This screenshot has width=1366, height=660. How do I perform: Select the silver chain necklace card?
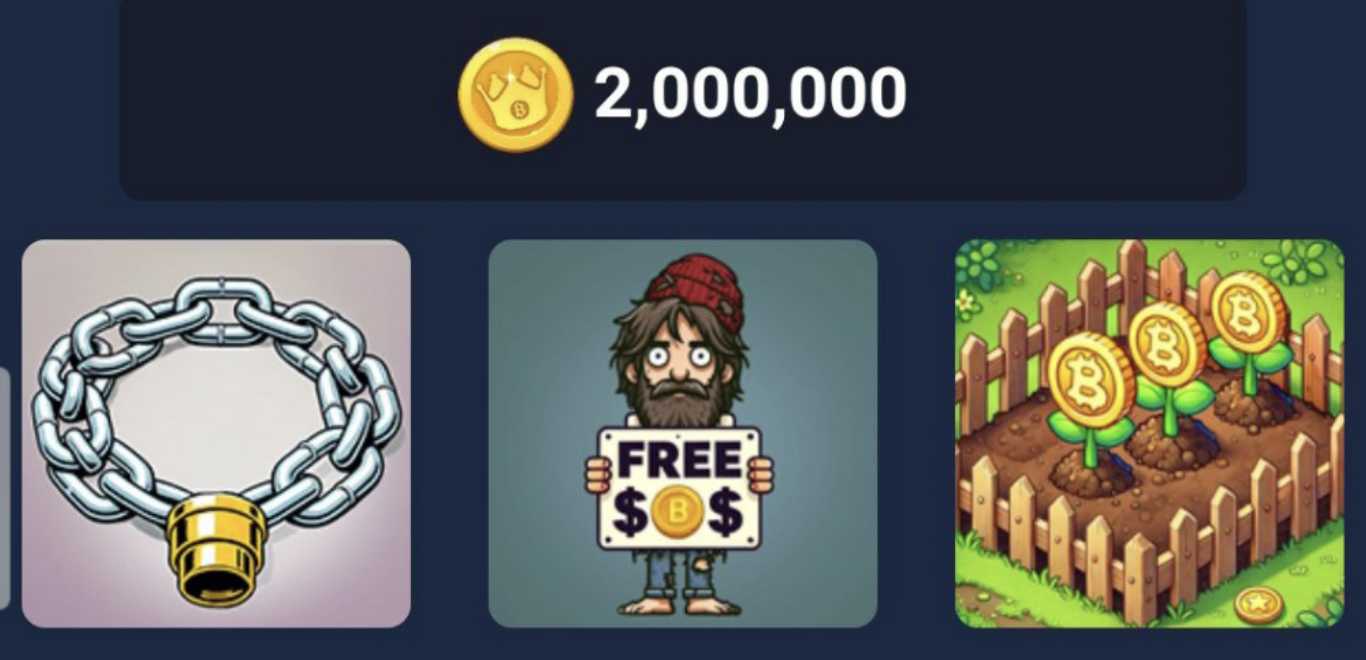pos(216,434)
